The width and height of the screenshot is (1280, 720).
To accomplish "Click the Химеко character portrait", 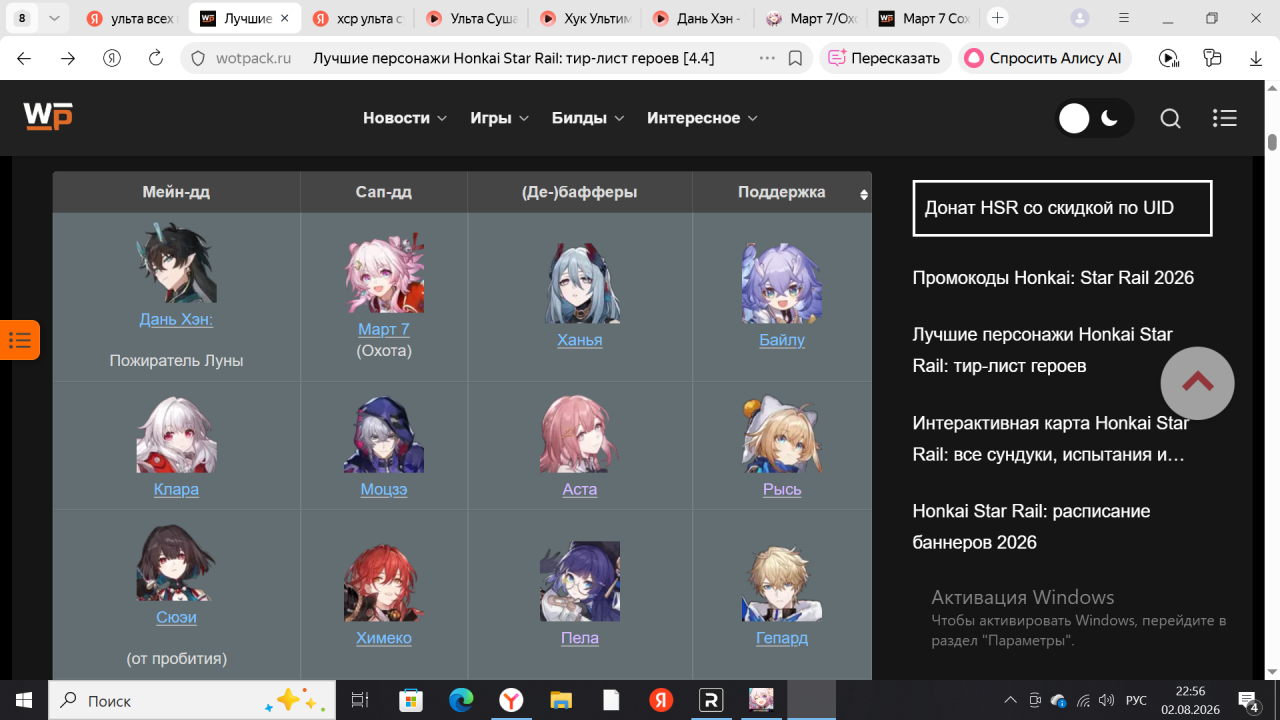I will 384,582.
